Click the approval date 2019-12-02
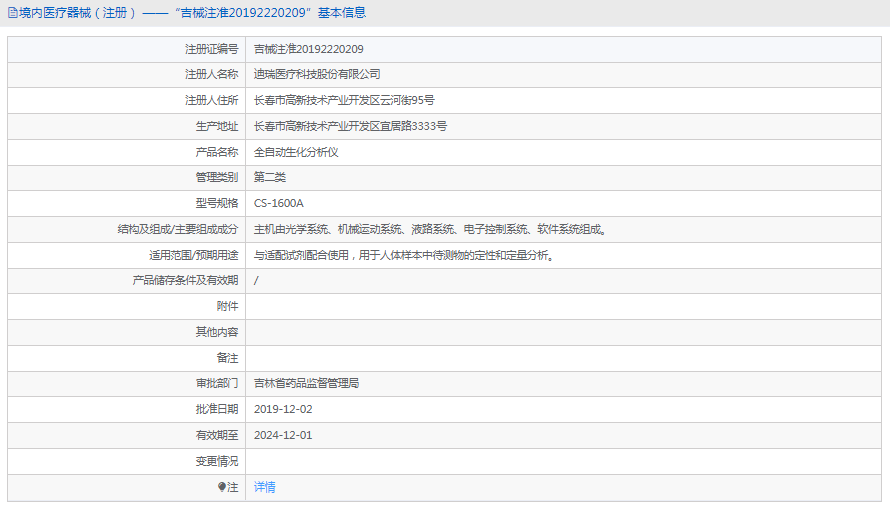 tap(283, 409)
